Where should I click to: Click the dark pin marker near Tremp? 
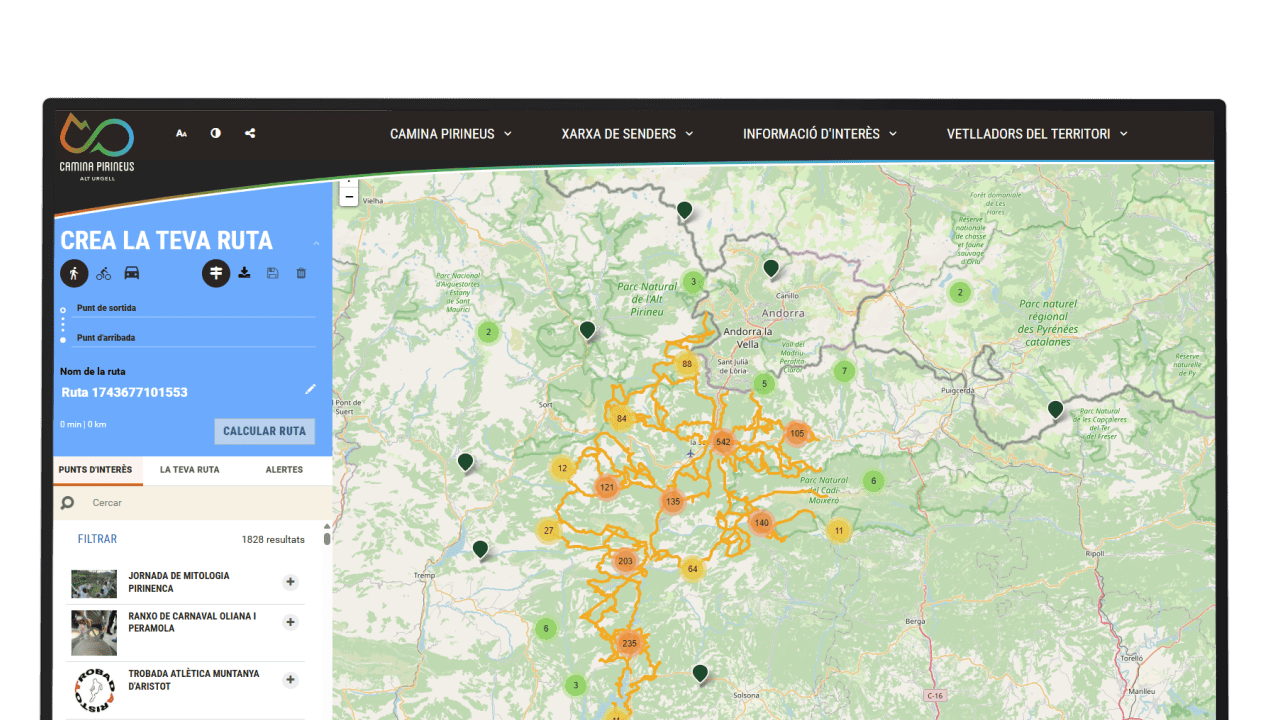(480, 549)
